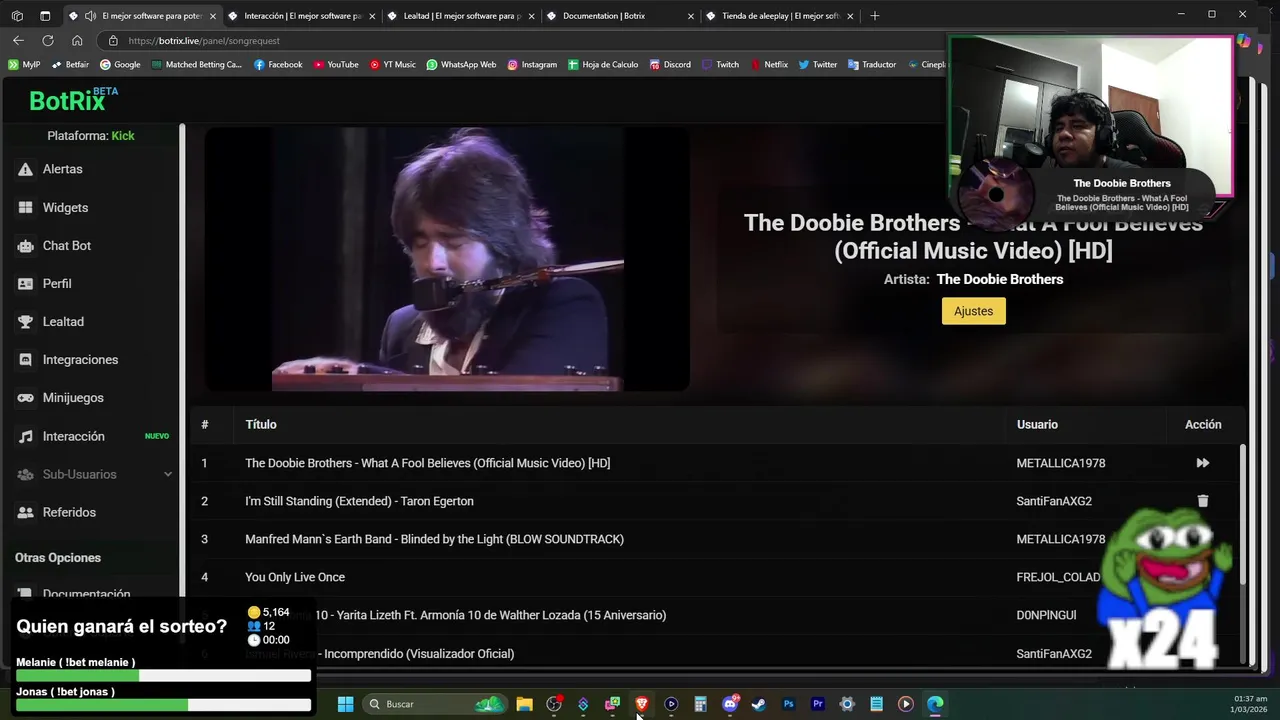Click the BotRix logo
The width and height of the screenshot is (1280, 720).
(x=73, y=99)
